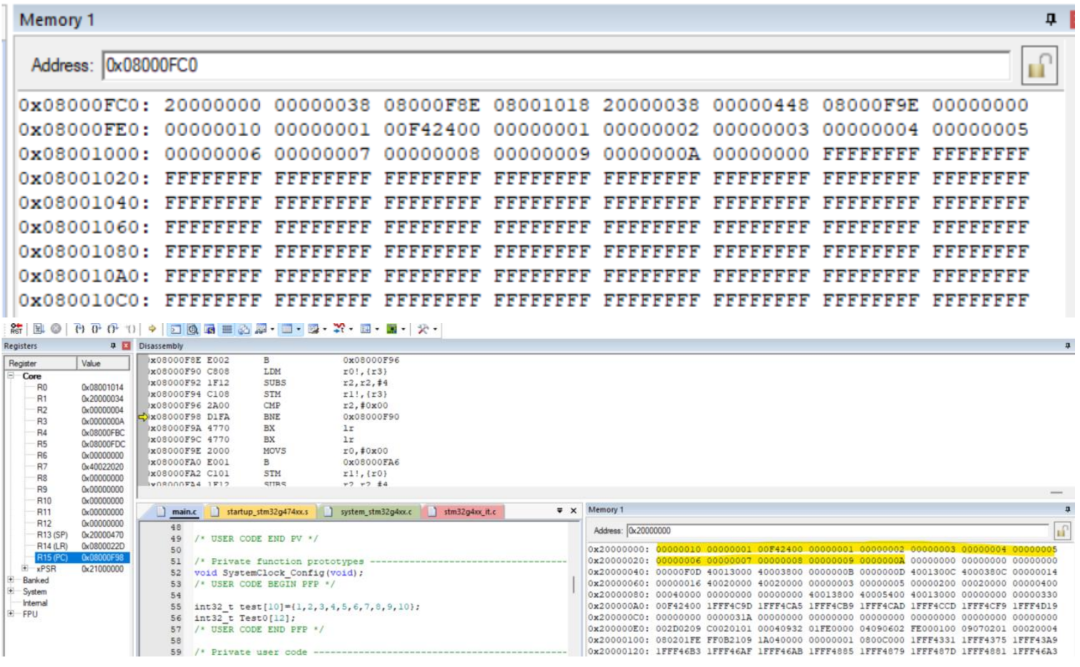1080x667 pixels.
Task: Click the Step Over toolbar icon
Action: click(96, 329)
